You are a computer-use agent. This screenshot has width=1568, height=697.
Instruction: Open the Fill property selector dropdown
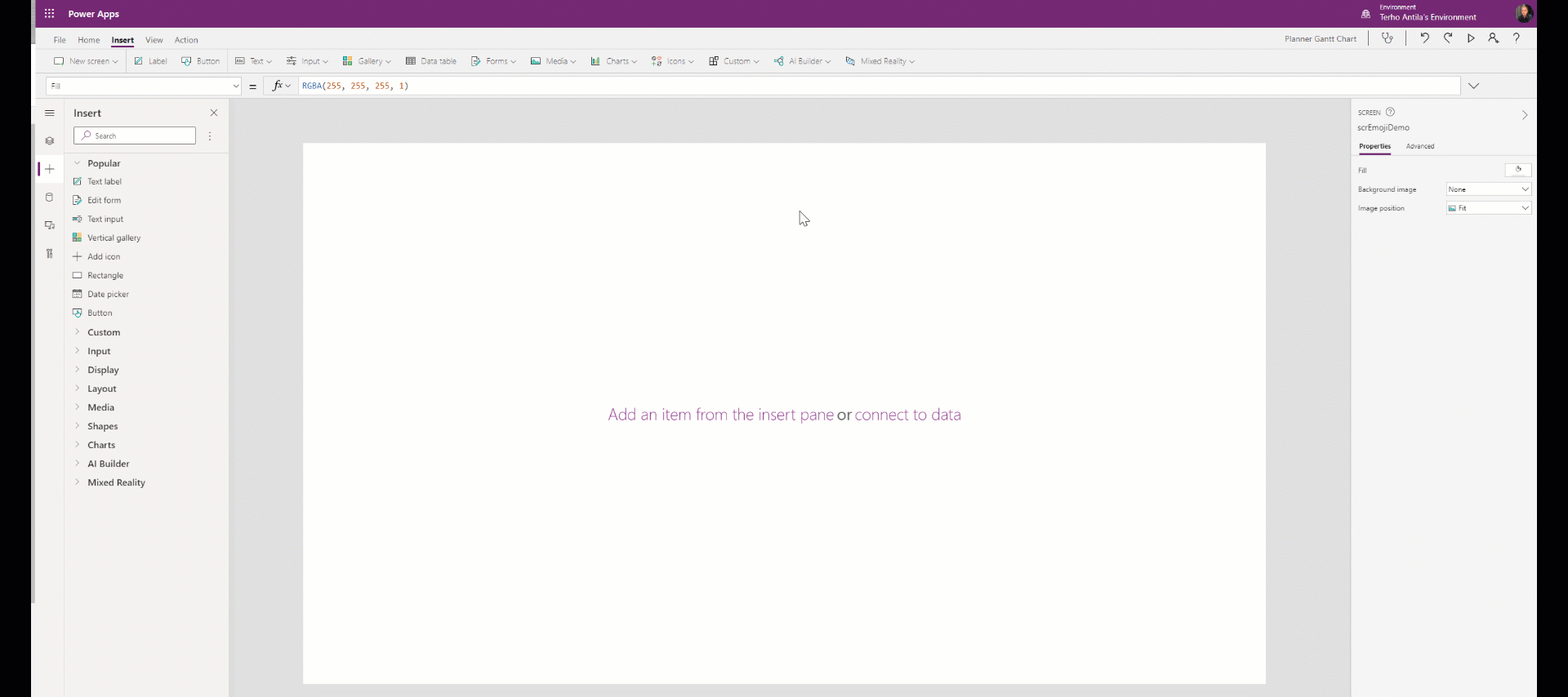tap(144, 86)
